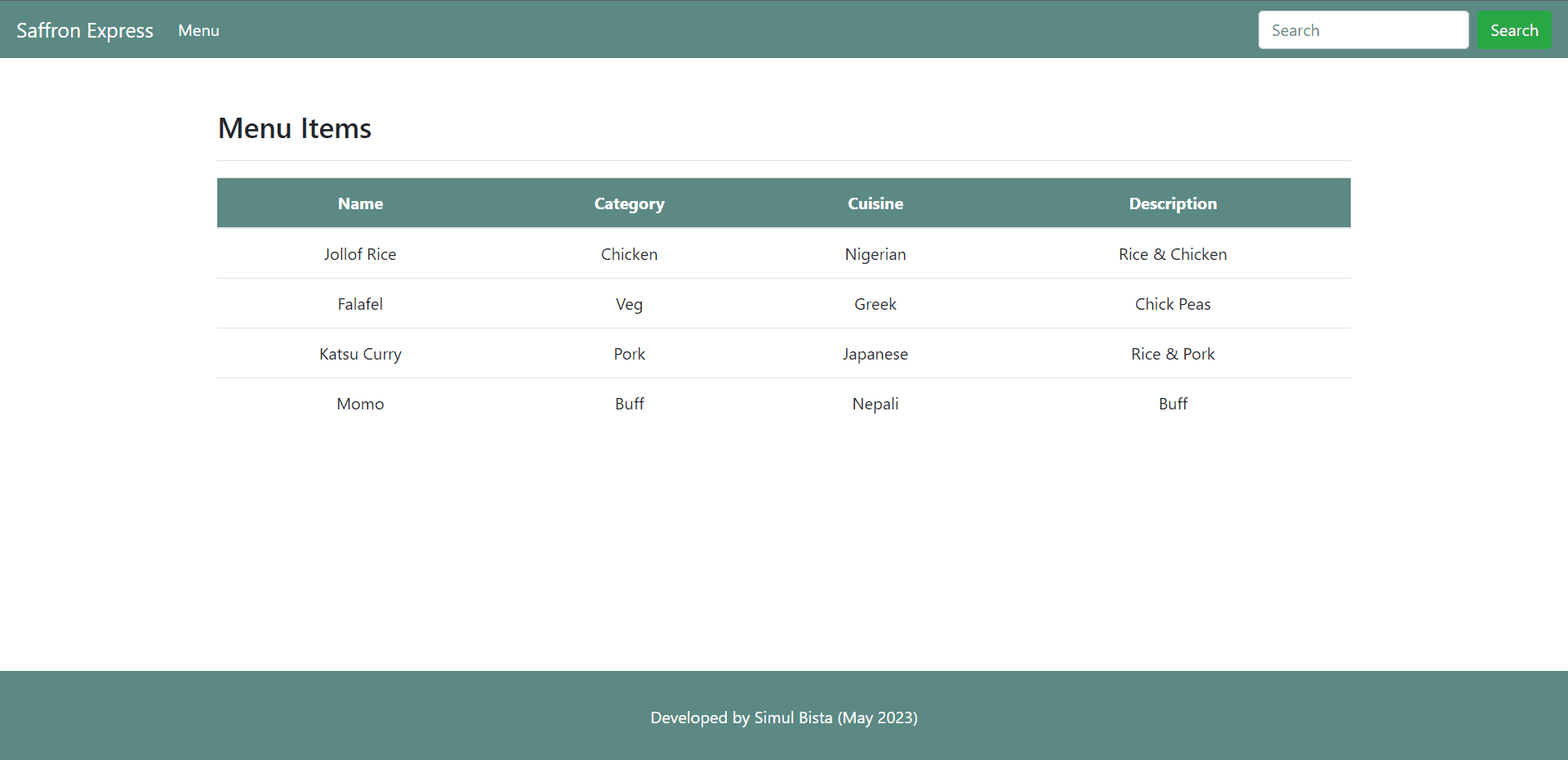Screen dimensions: 1568x760
Task: Click the Menu Items page heading
Action: [x=295, y=128]
